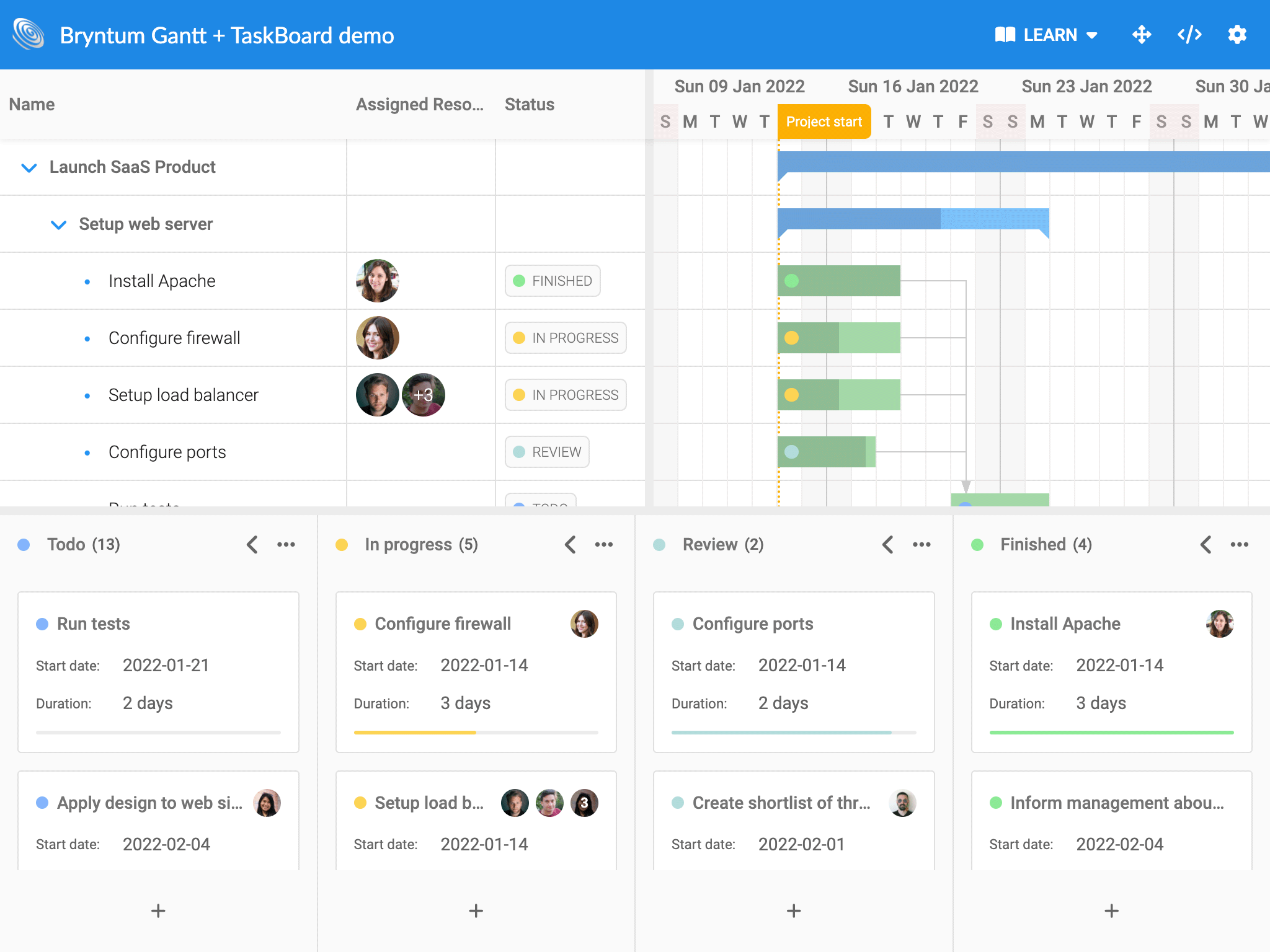This screenshot has width=1270, height=952.
Task: Click the fullscreen arrows icon in header
Action: tap(1142, 35)
